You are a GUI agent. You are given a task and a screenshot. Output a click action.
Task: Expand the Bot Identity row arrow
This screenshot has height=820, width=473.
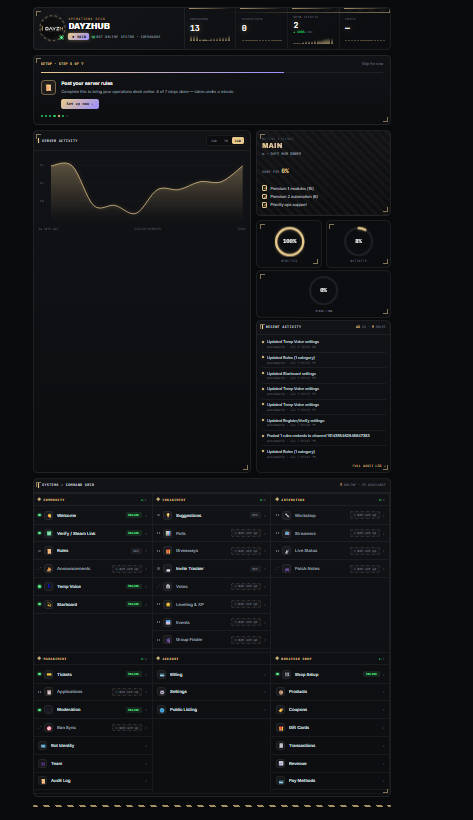146,746
